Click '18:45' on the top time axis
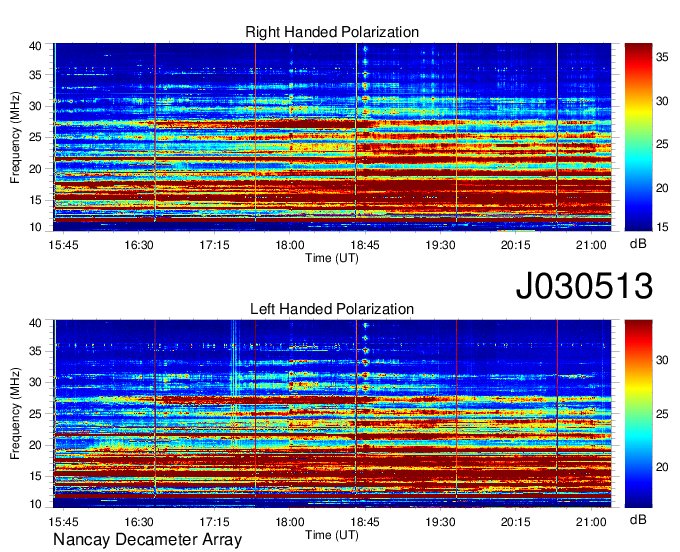Screen dimensions: 680x552 pos(365,245)
